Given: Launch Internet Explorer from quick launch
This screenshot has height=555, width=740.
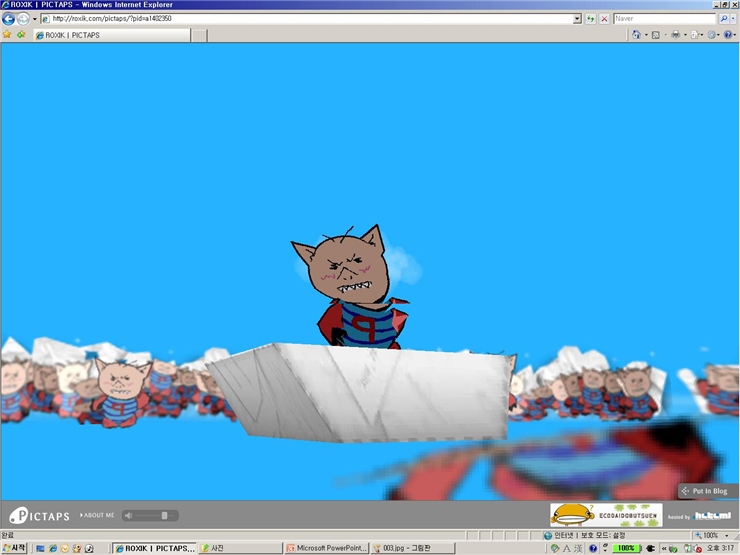Looking at the screenshot, I should pos(53,548).
